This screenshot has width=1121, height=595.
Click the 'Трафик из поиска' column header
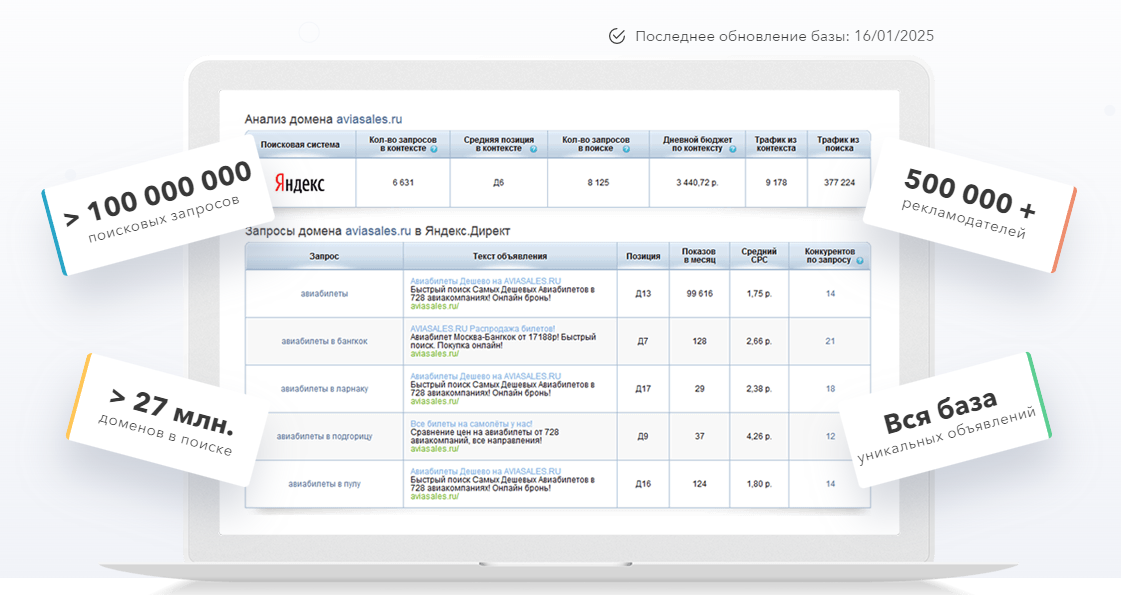(839, 144)
